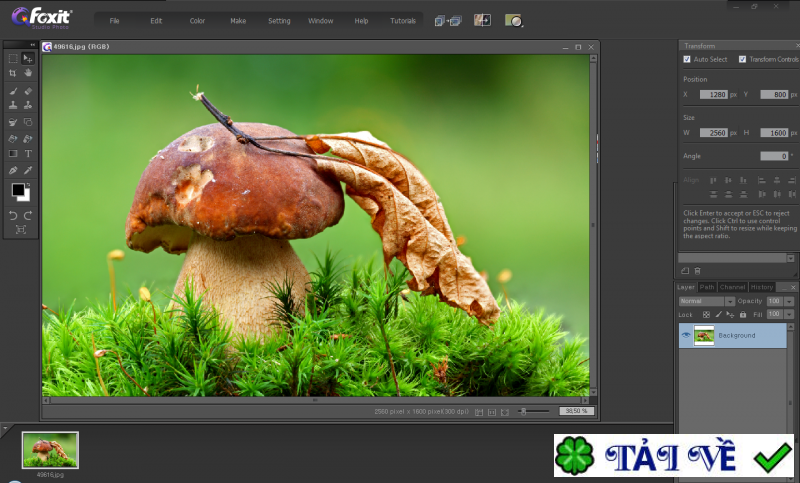
Task: Select the Crop tool
Action: point(12,73)
